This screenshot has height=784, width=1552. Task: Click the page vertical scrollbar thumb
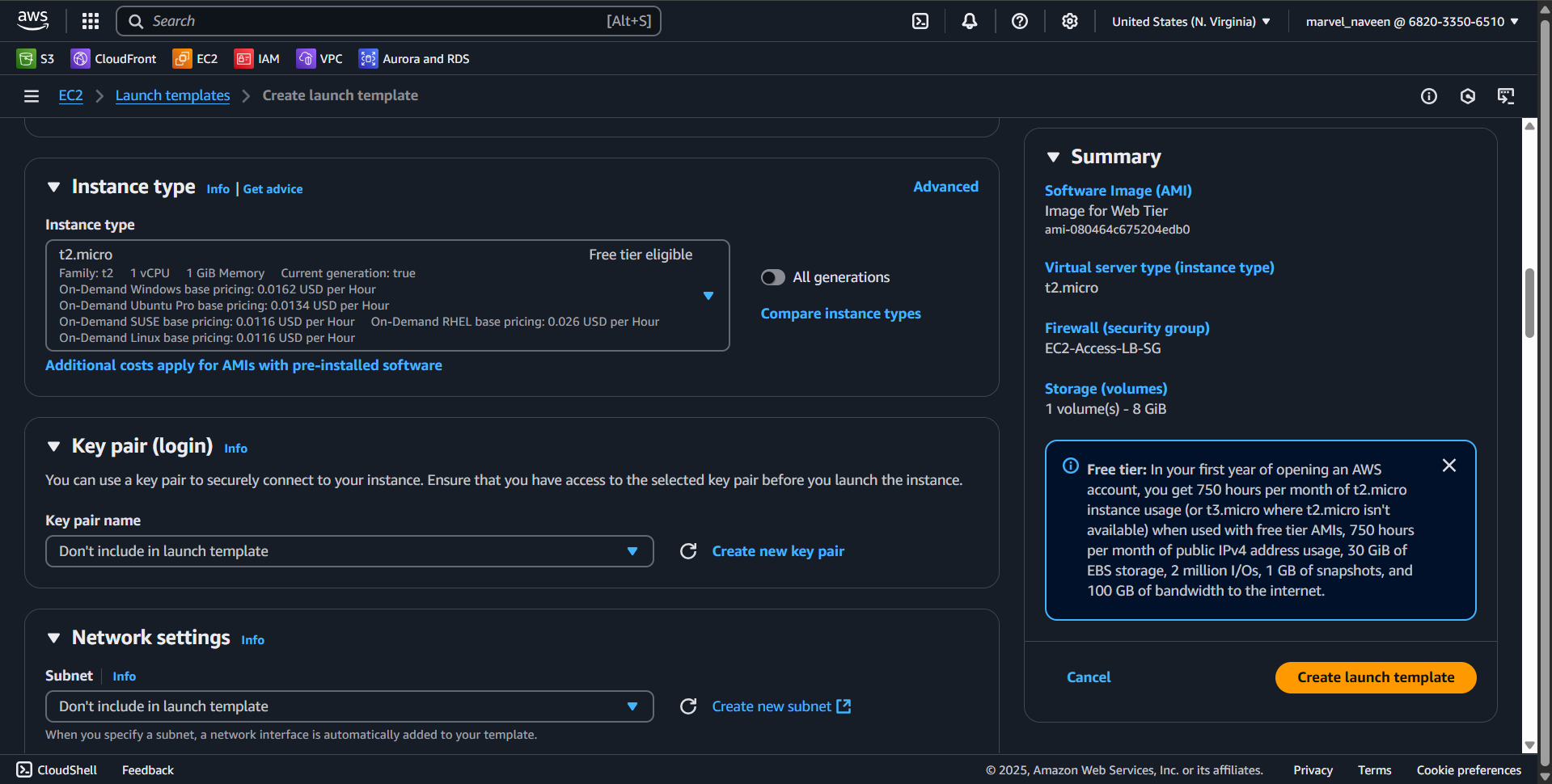pyautogui.click(x=1529, y=303)
